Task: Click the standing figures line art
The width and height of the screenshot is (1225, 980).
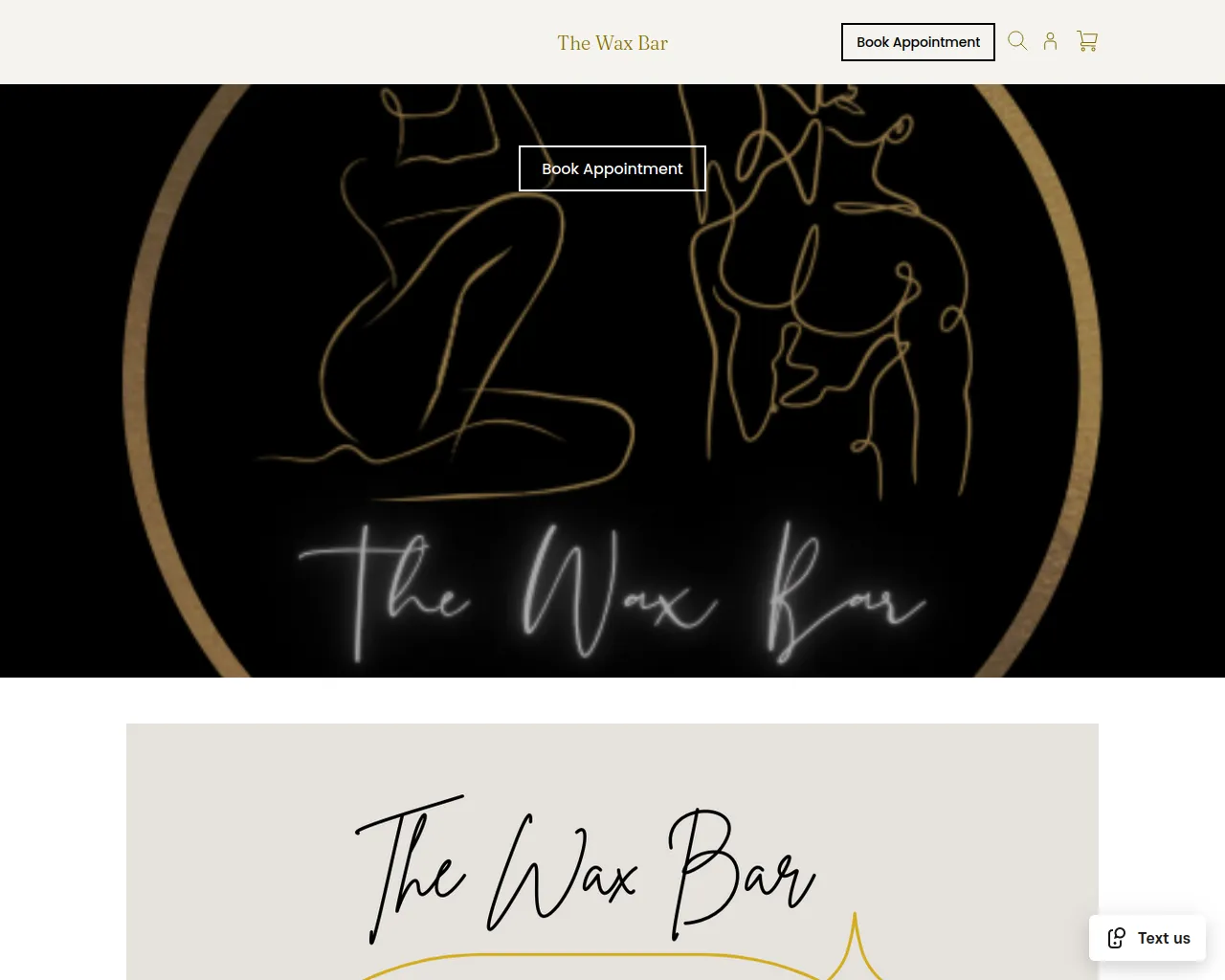Action: click(x=828, y=287)
